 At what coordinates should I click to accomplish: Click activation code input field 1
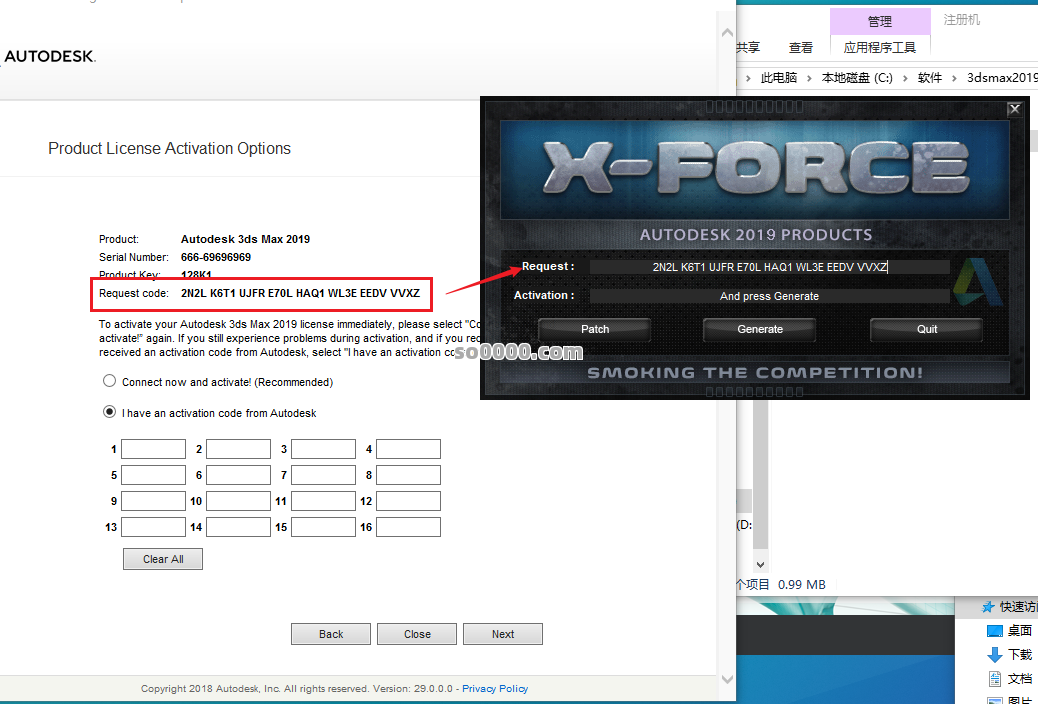click(153, 449)
